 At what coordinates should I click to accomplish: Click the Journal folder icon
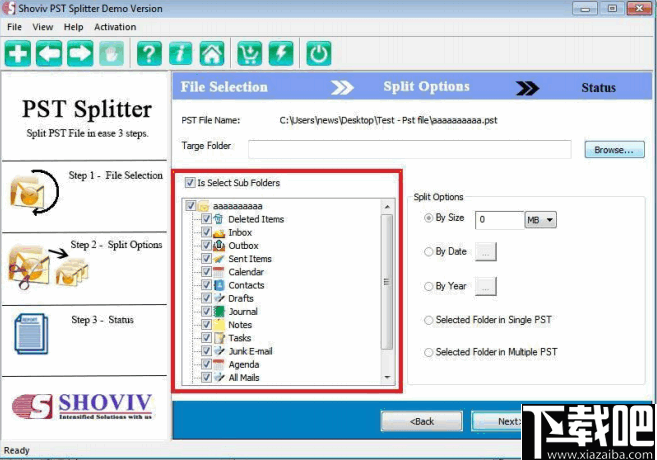click(219, 311)
